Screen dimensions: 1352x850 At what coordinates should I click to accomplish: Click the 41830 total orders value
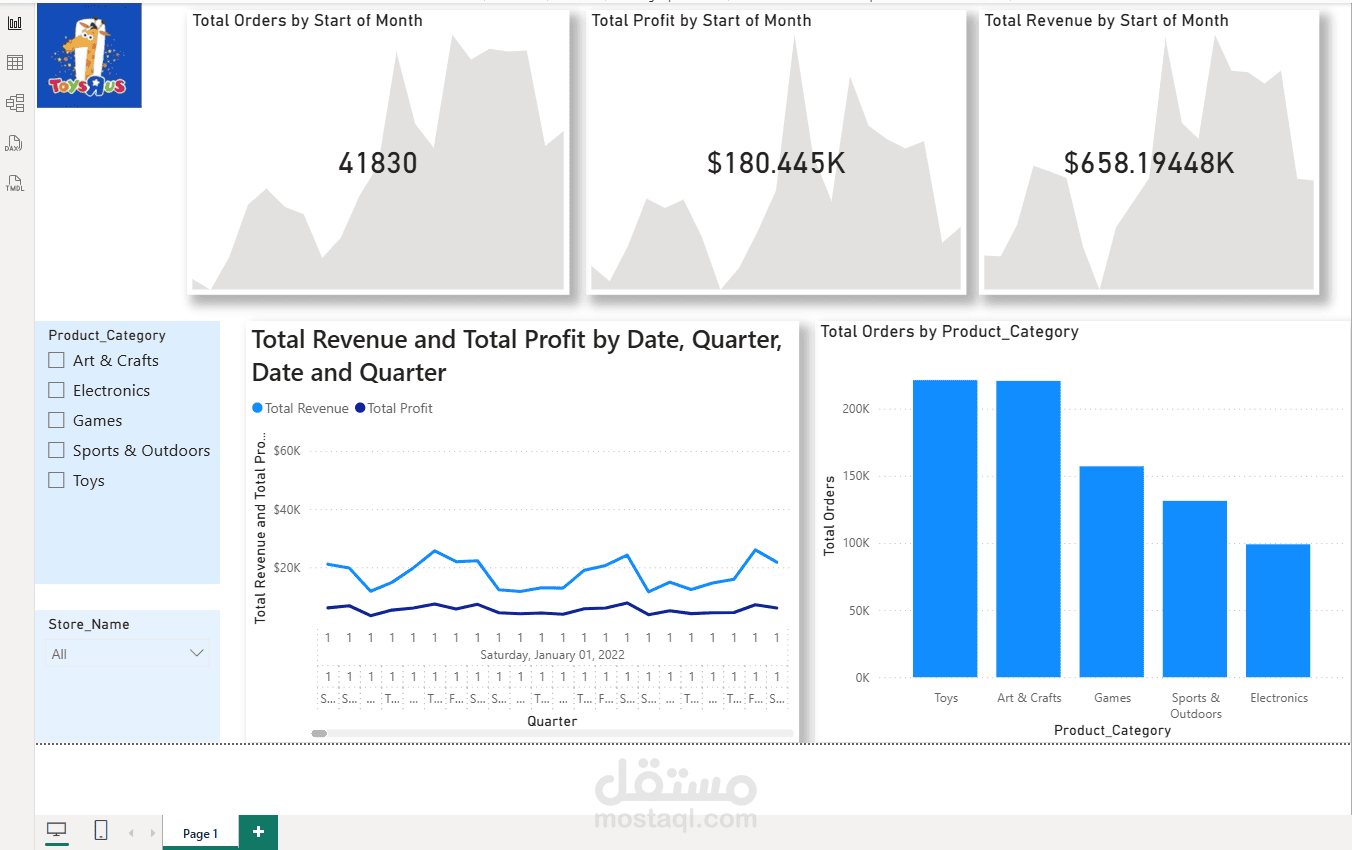tap(378, 163)
